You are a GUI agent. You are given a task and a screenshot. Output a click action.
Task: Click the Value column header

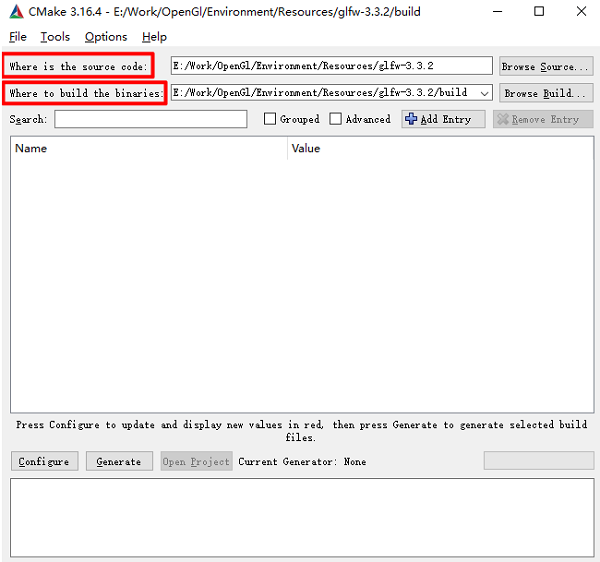440,148
